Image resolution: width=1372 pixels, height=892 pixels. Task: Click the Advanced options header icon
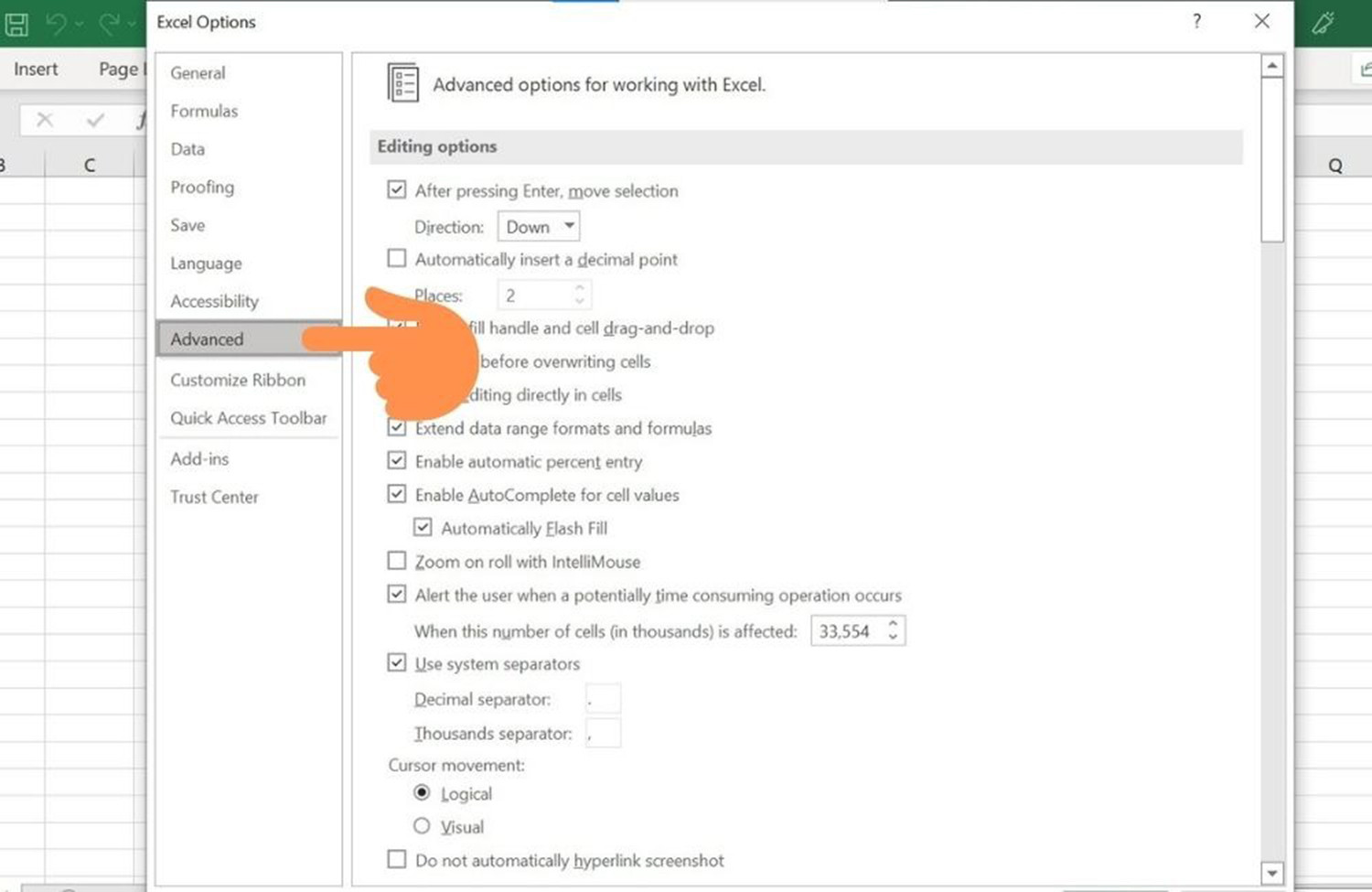pyautogui.click(x=403, y=83)
